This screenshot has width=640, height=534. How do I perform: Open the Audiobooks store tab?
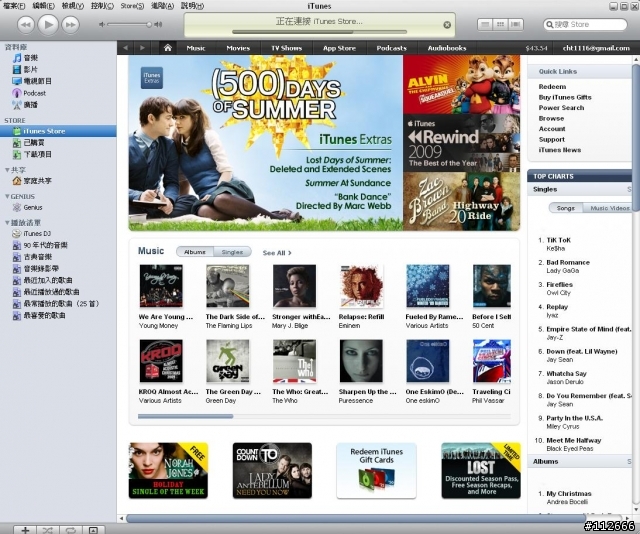point(447,48)
